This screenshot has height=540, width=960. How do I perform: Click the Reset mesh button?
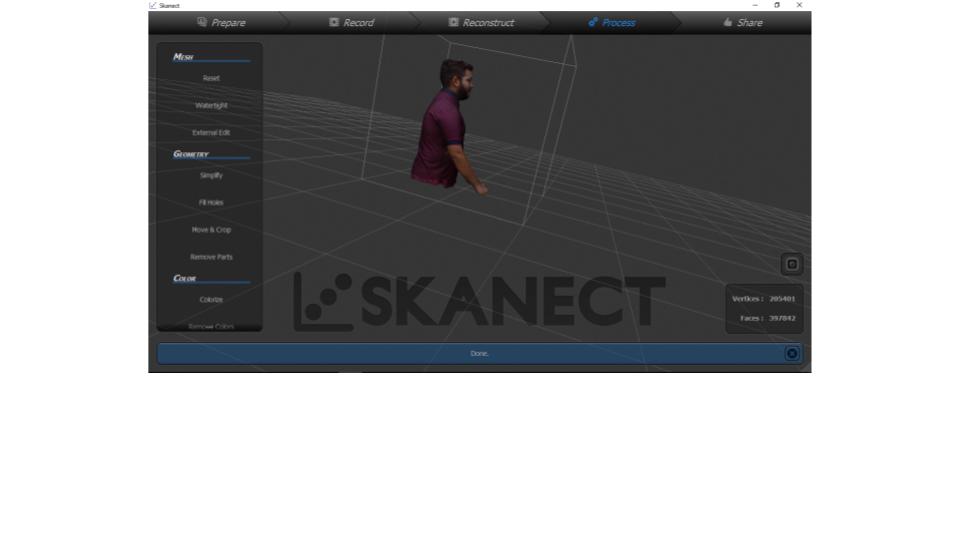(211, 78)
